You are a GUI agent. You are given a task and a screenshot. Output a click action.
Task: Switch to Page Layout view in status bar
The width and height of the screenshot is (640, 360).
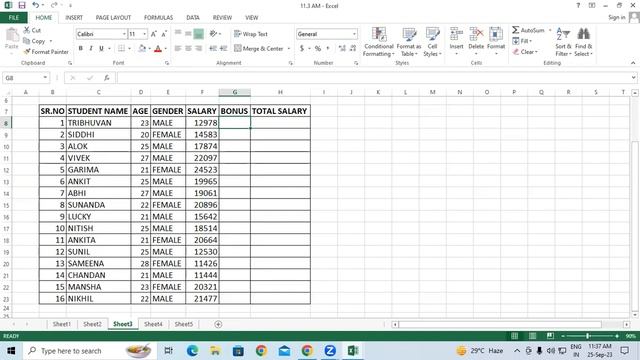tap(532, 336)
